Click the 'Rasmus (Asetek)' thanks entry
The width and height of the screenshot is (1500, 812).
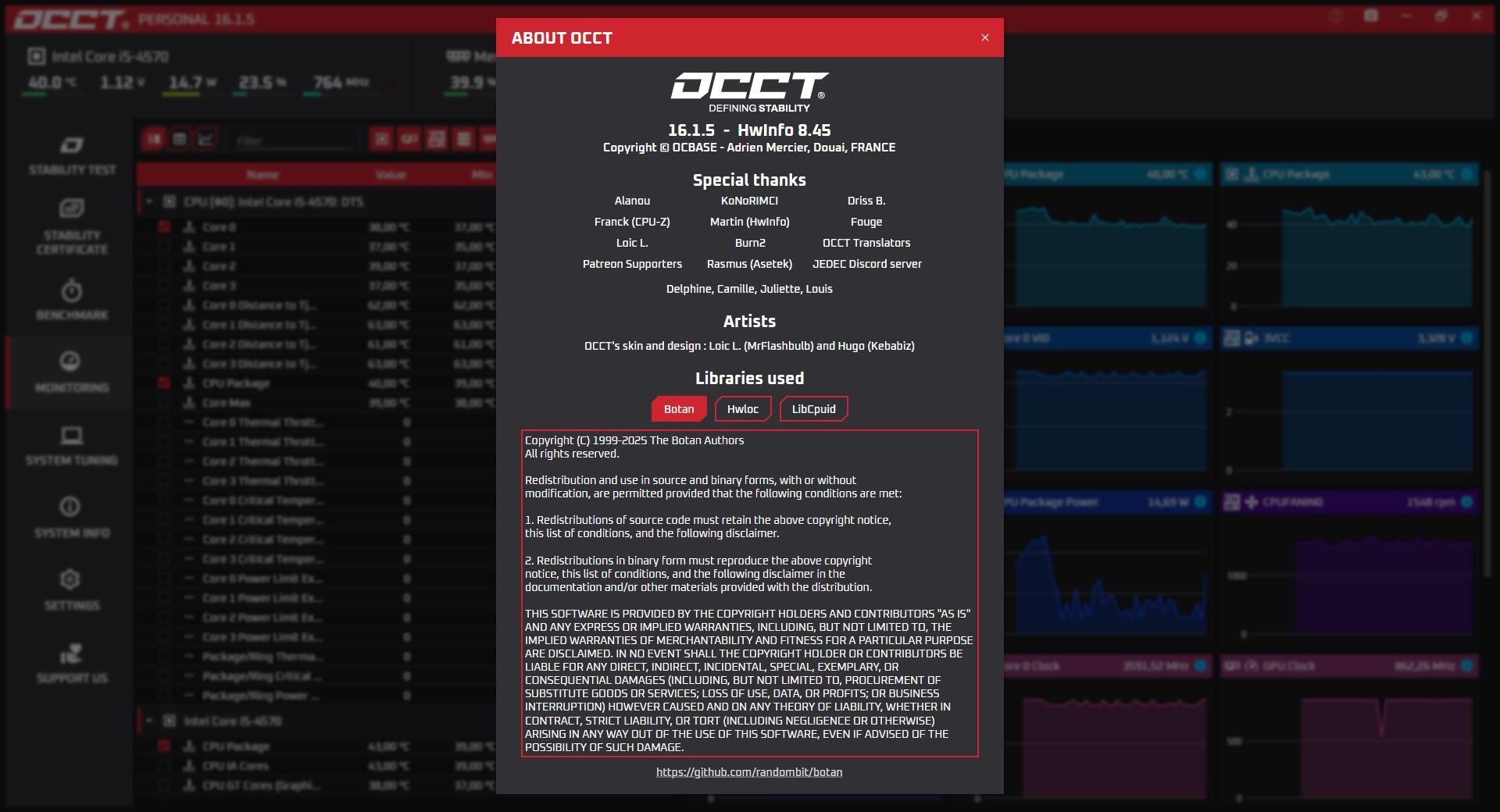coord(749,264)
